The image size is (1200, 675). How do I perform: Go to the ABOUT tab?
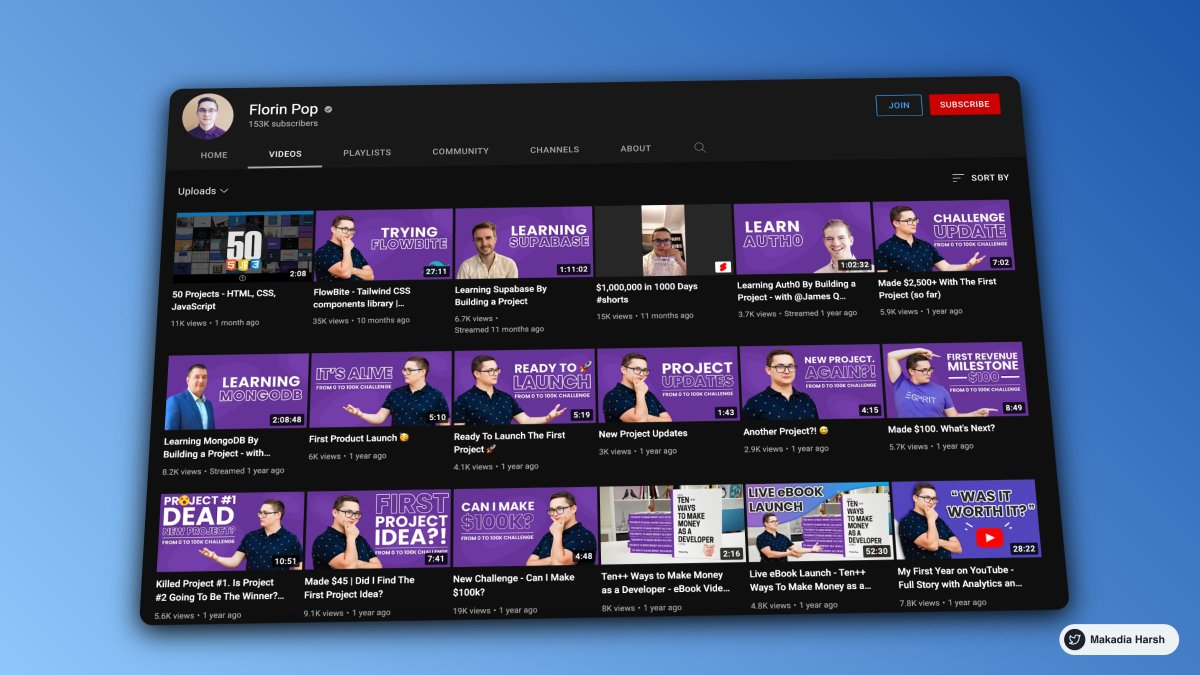(x=635, y=147)
